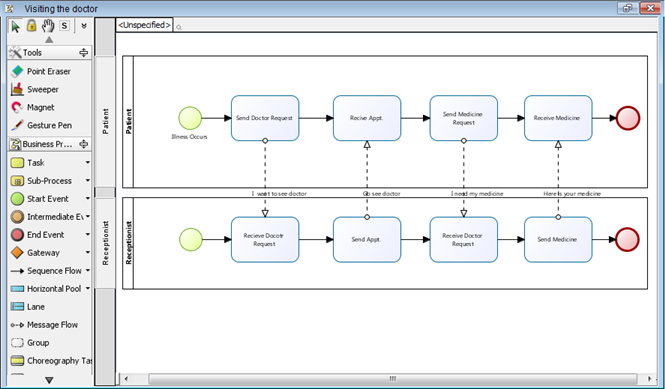The height and width of the screenshot is (389, 665).
Task: Select the Point Eraser tool
Action: pos(49,71)
